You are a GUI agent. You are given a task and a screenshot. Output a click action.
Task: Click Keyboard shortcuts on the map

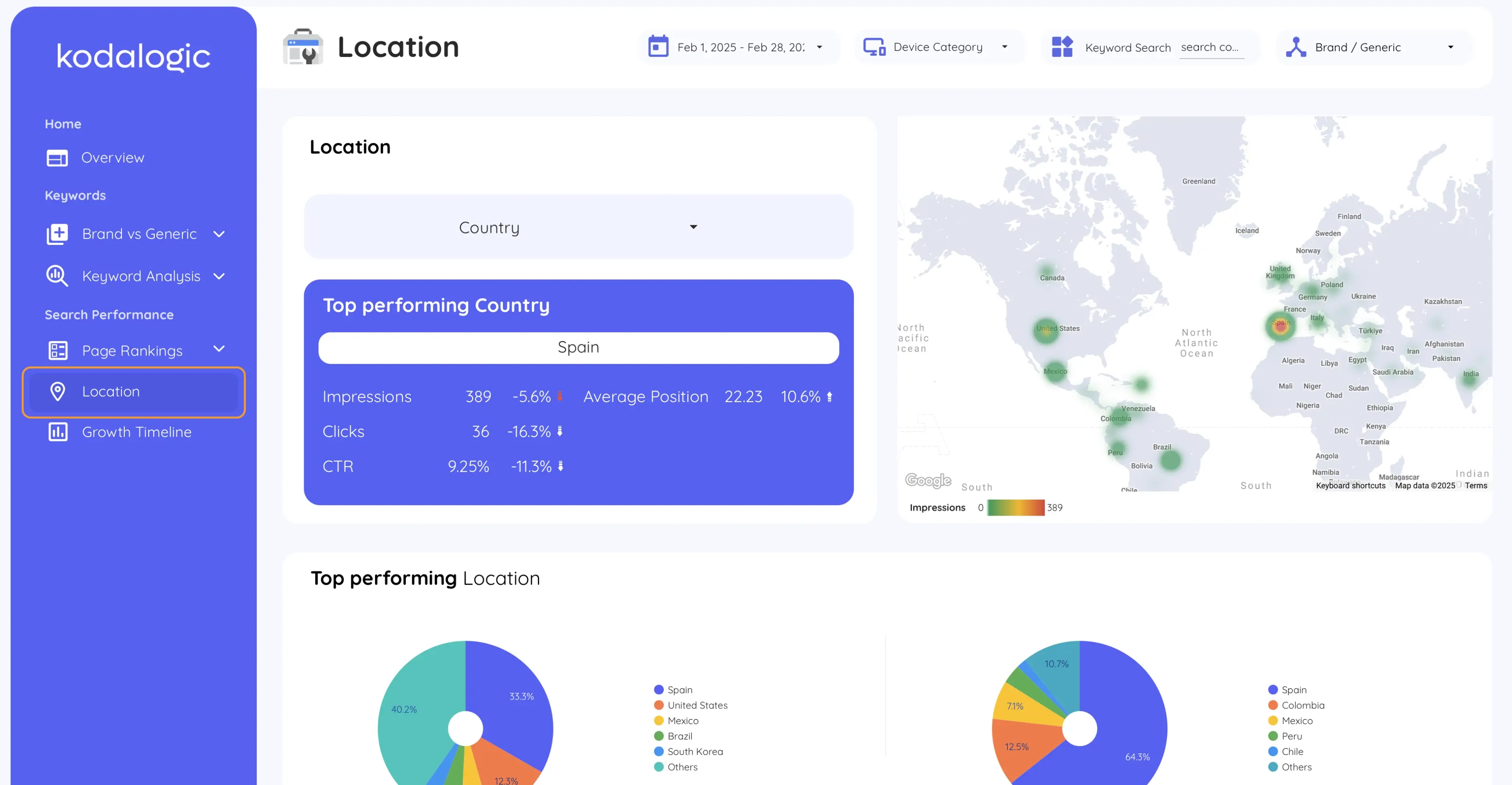1350,485
